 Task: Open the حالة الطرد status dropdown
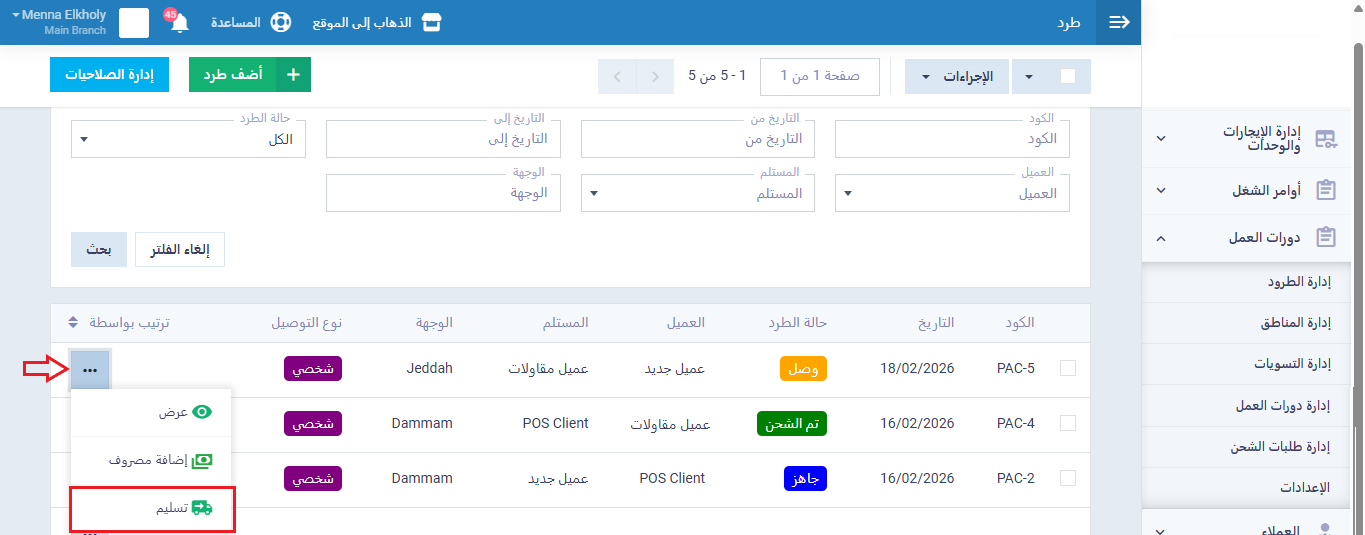click(x=188, y=139)
